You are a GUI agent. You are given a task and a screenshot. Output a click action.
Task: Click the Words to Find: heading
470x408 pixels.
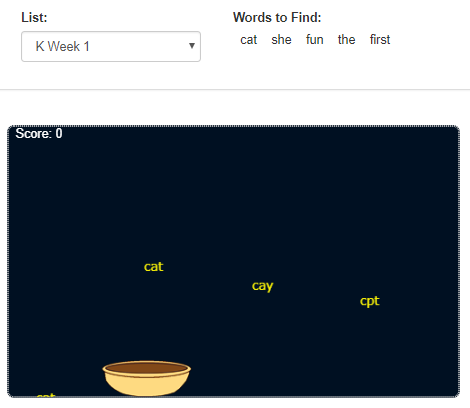click(277, 17)
